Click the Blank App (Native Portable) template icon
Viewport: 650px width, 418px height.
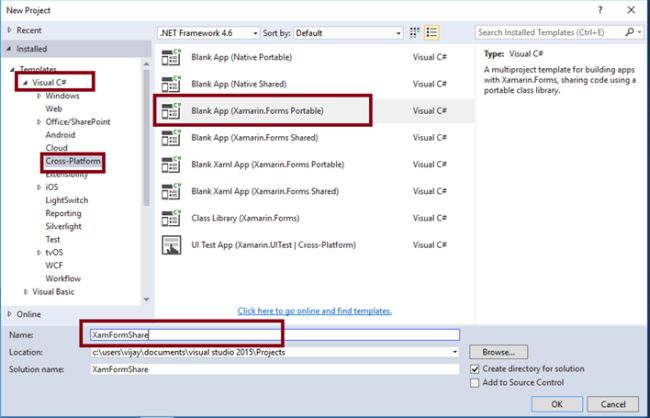(171, 57)
